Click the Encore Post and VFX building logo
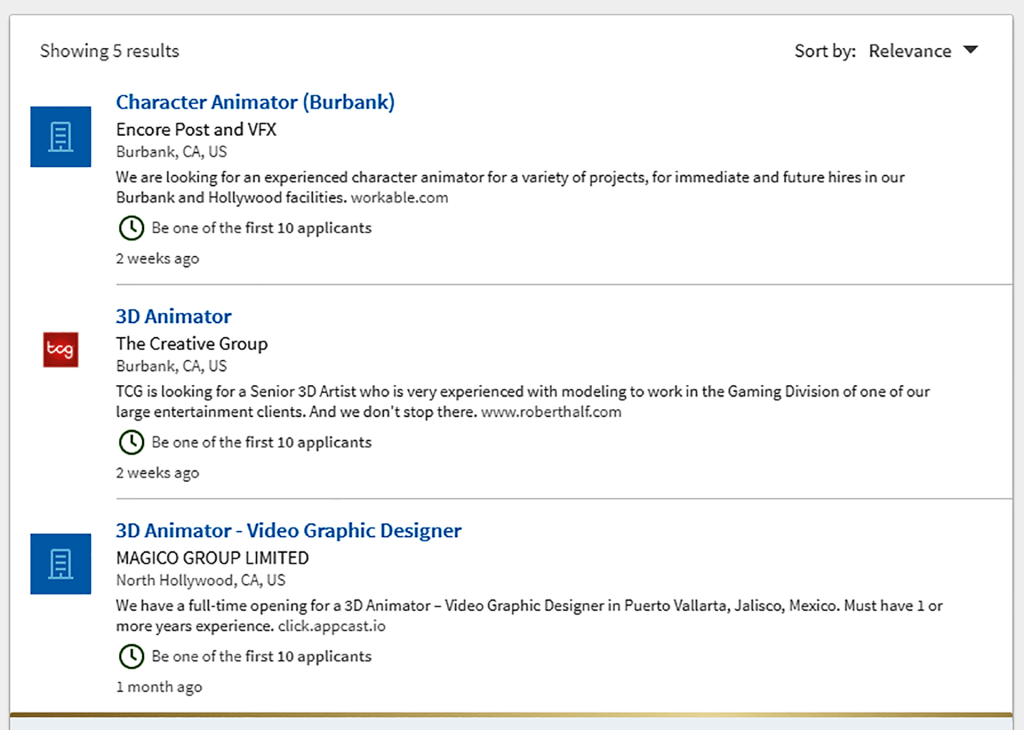The image size is (1024, 730). point(60,136)
